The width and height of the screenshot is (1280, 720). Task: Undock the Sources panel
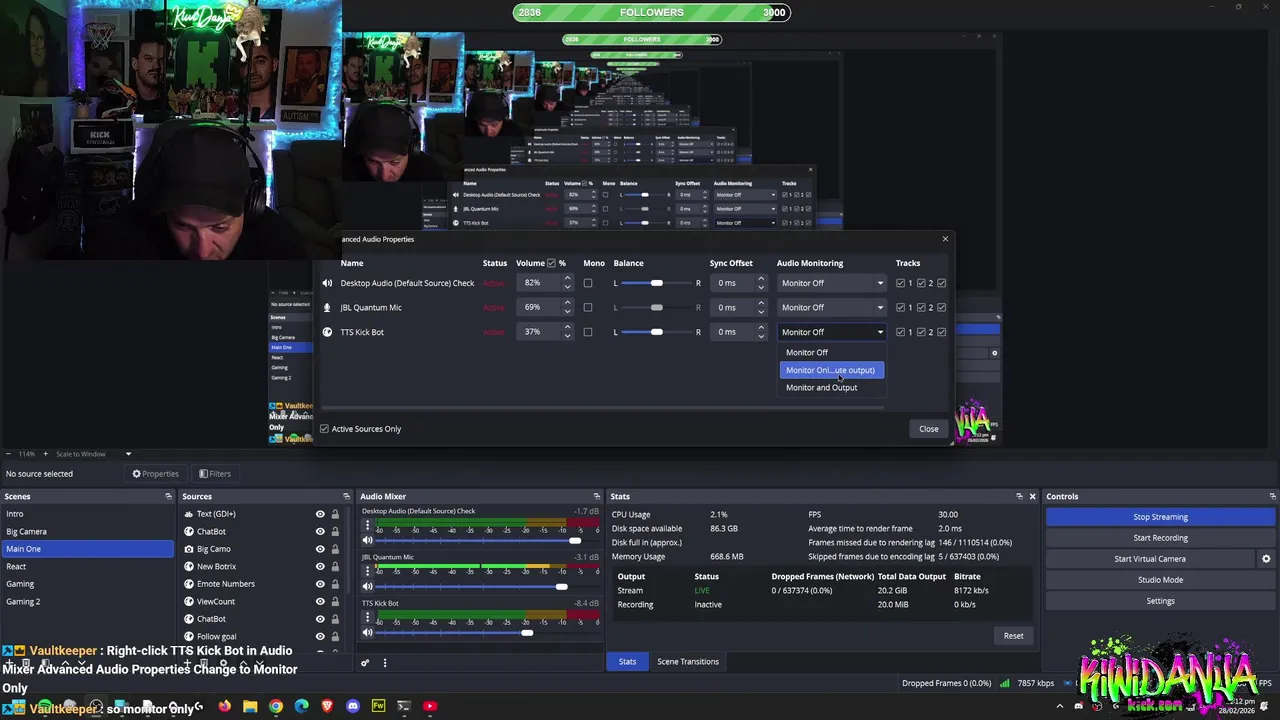(x=346, y=496)
